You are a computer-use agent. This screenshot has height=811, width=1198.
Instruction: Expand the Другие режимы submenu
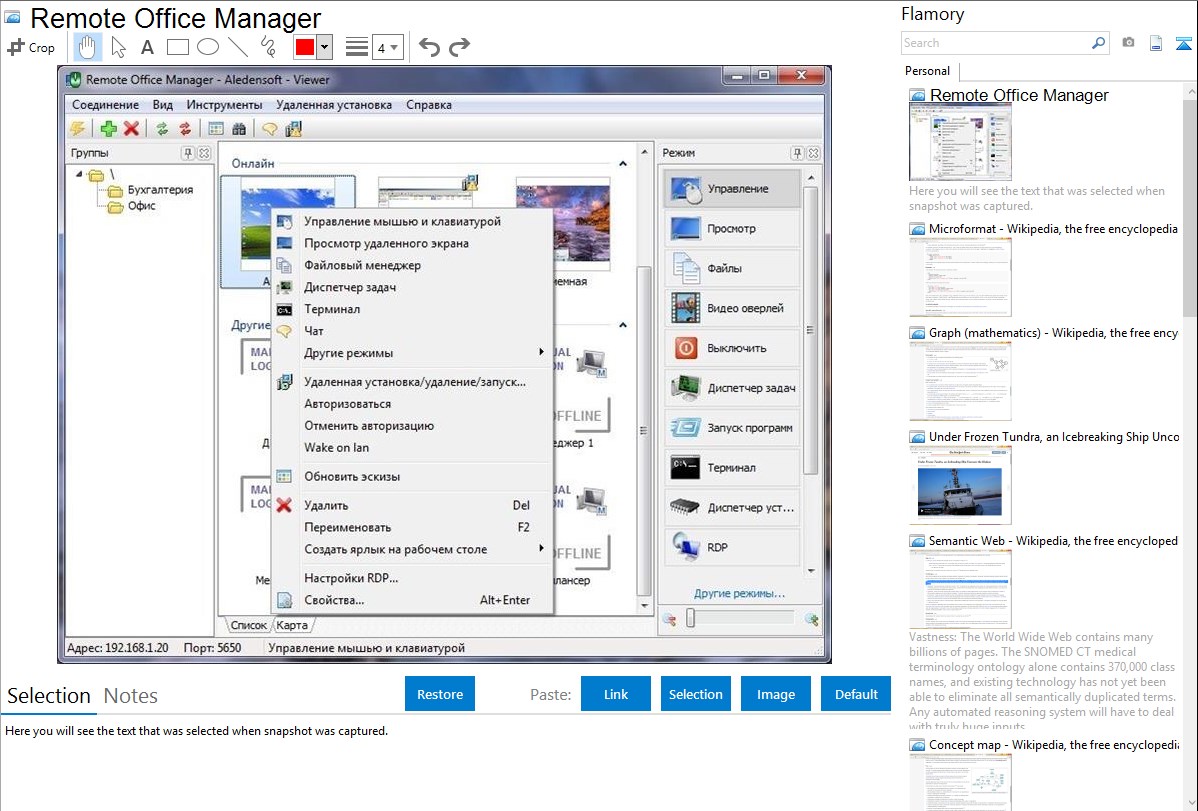(x=413, y=353)
